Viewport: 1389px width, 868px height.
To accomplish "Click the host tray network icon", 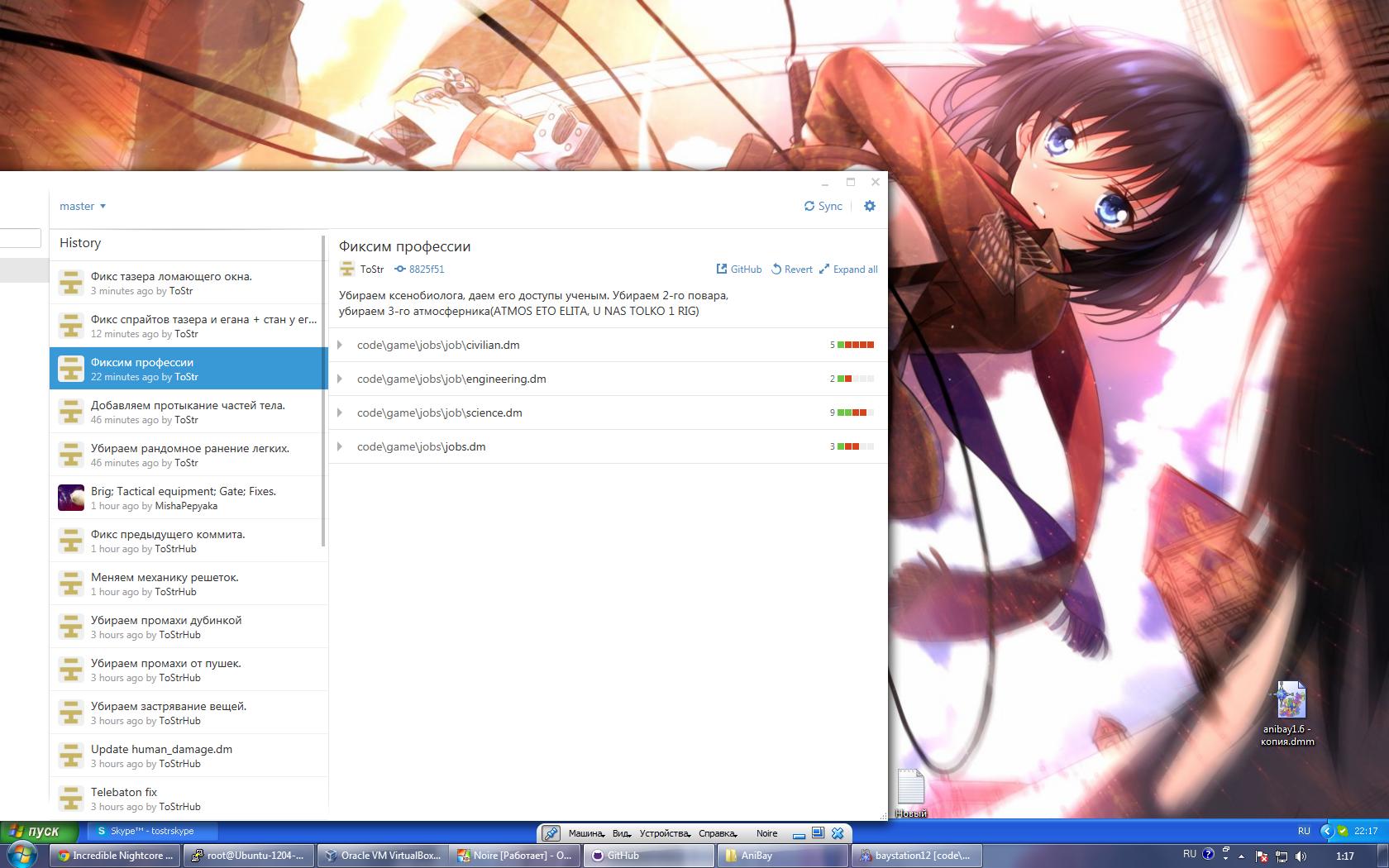I will pyautogui.click(x=1282, y=856).
